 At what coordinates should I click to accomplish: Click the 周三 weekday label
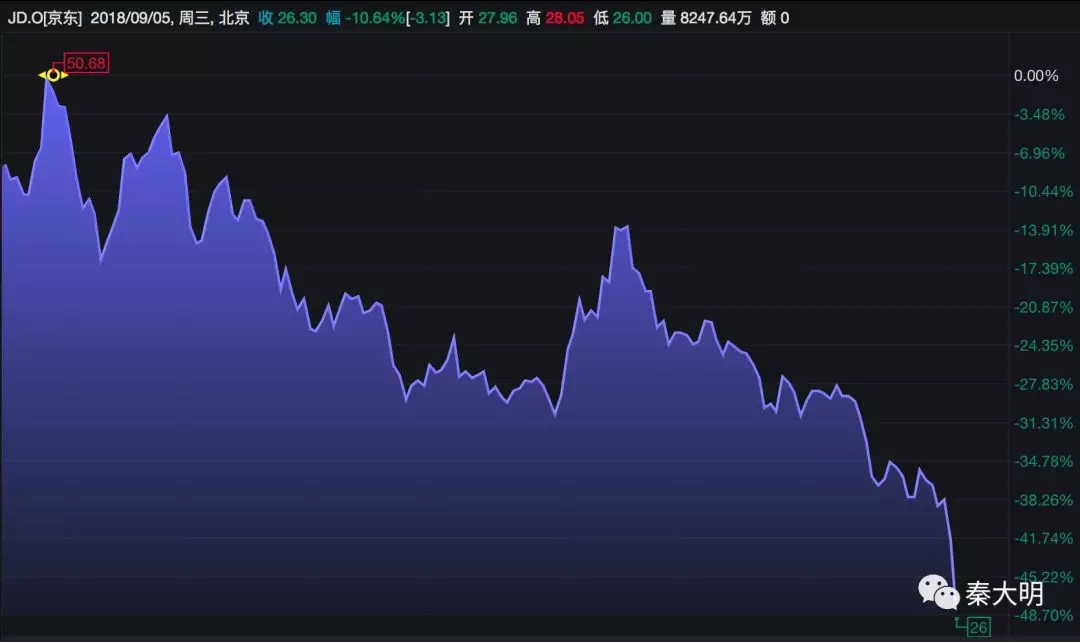[194, 18]
